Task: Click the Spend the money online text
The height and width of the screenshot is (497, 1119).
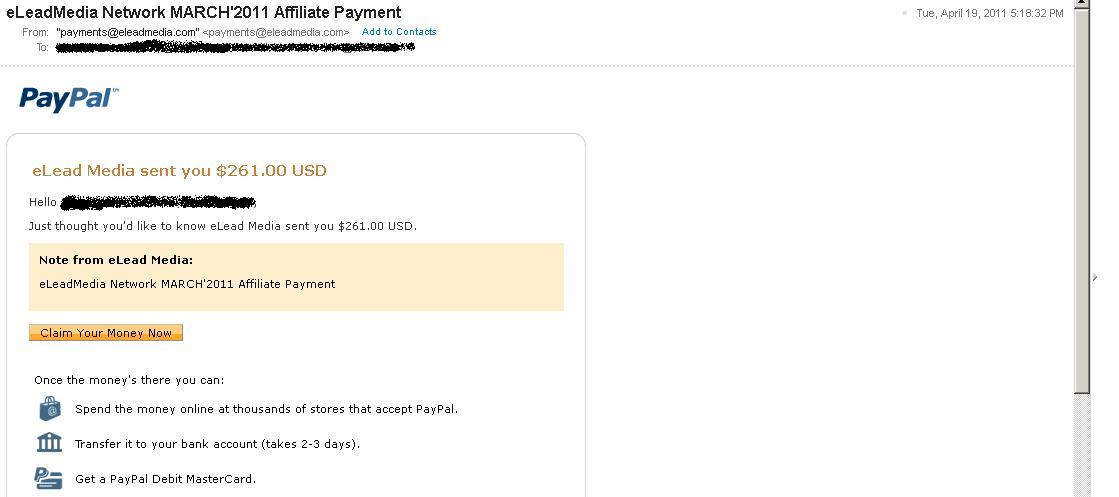Action: pyautogui.click(x=266, y=409)
